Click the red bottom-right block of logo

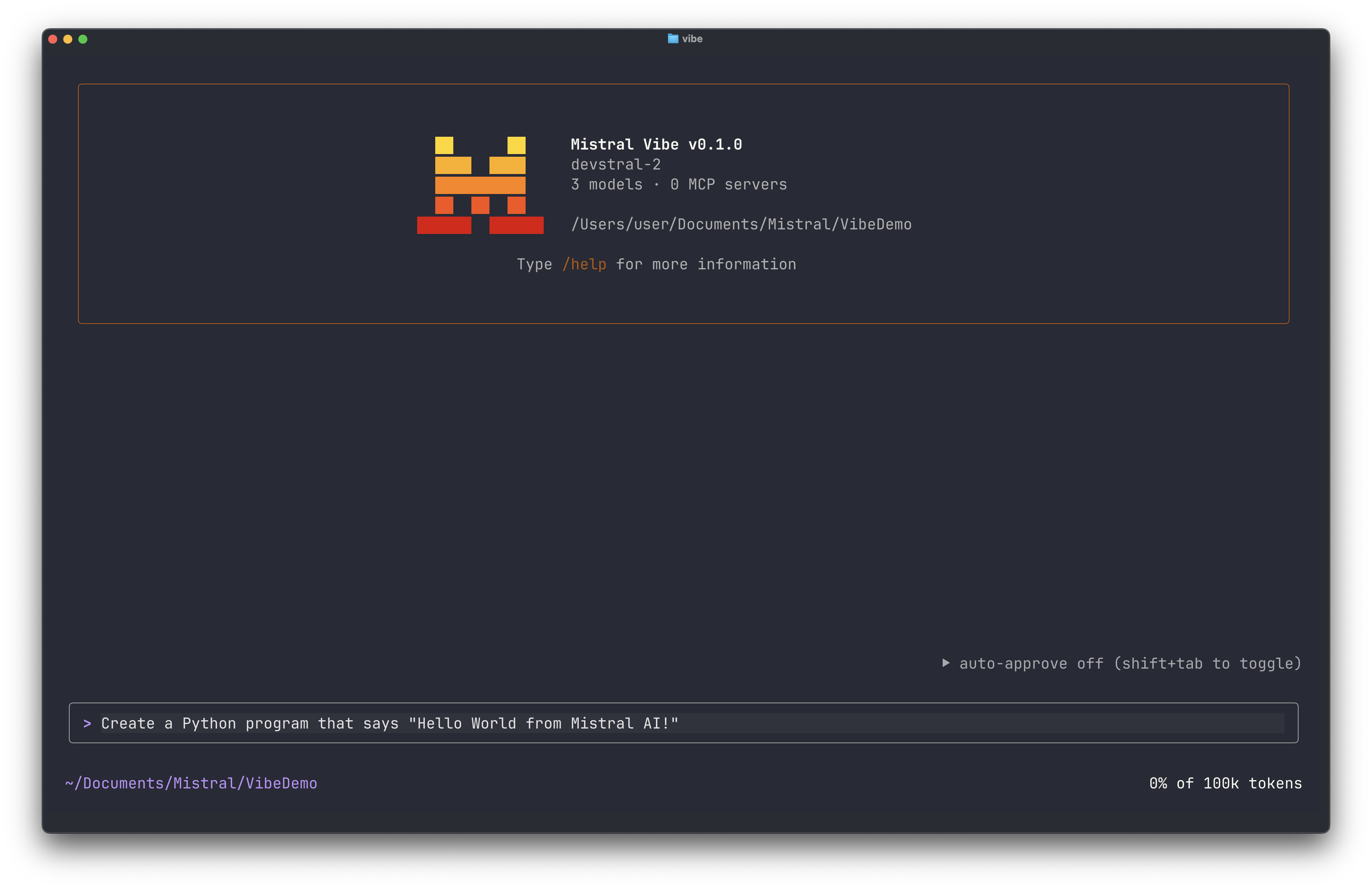pyautogui.click(x=516, y=225)
